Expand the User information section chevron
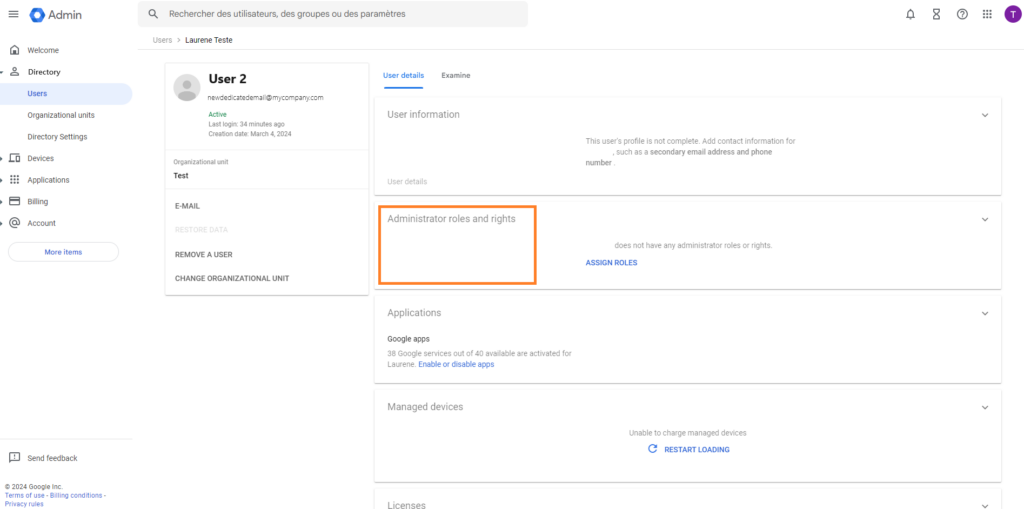 click(x=985, y=115)
